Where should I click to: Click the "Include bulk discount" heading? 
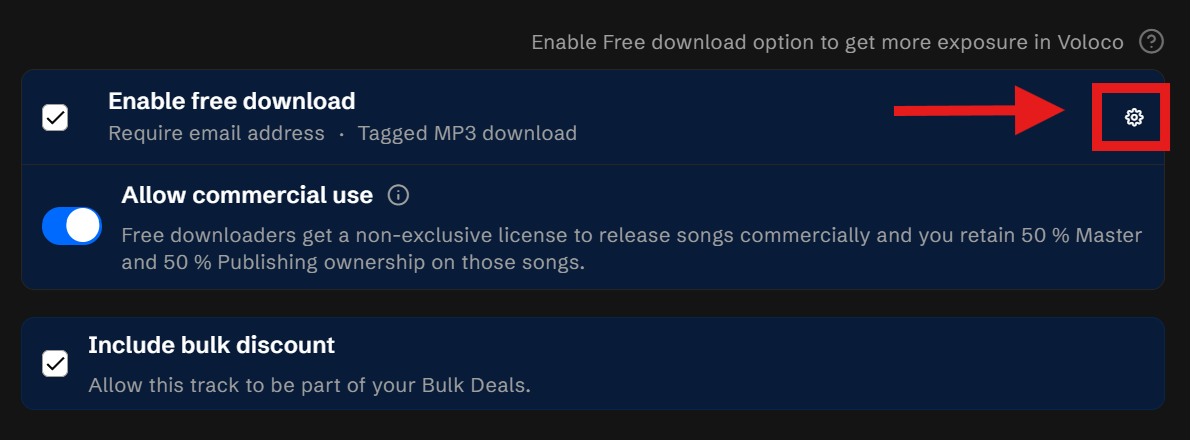[x=211, y=346]
